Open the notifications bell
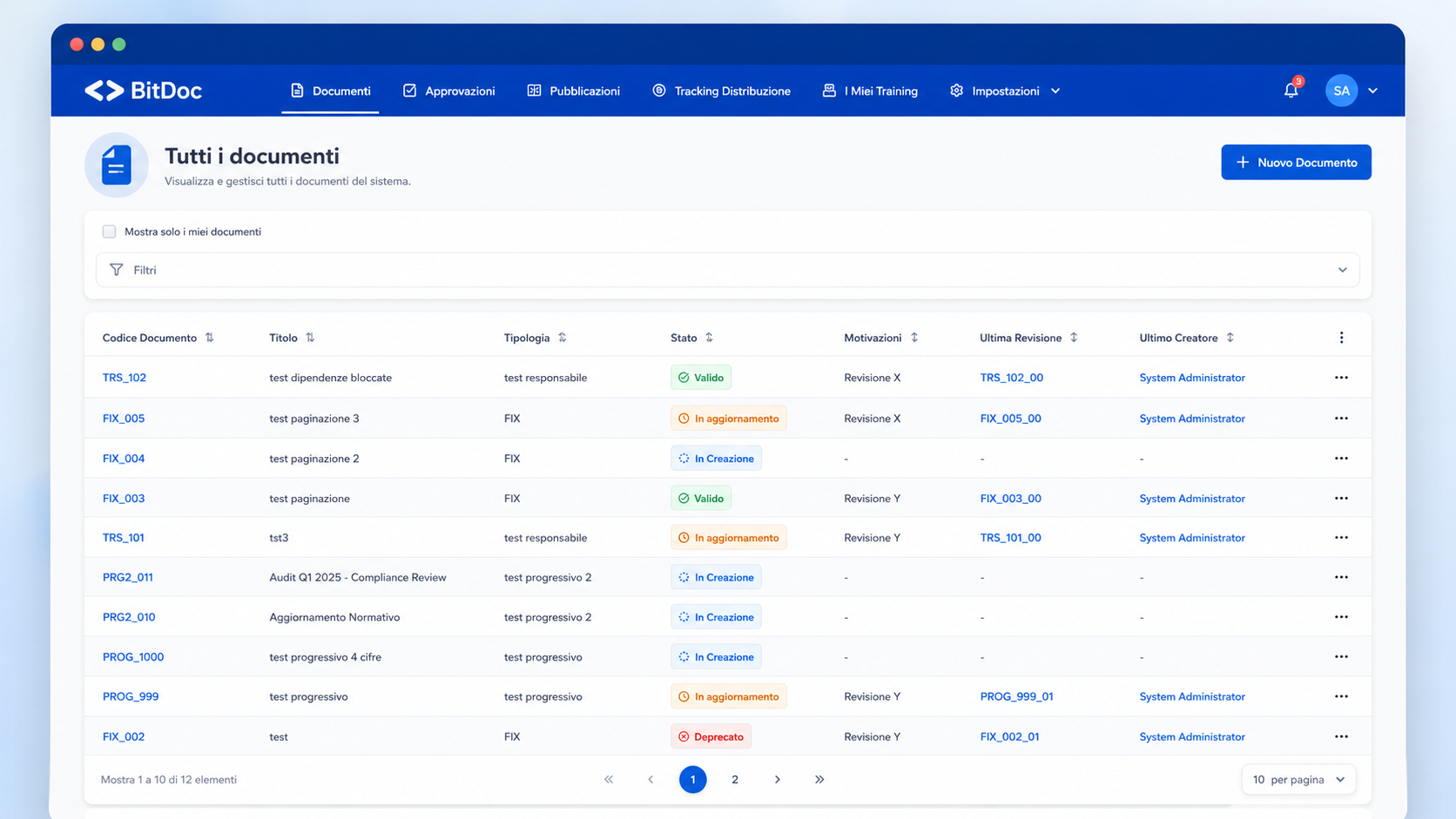 (x=1291, y=91)
